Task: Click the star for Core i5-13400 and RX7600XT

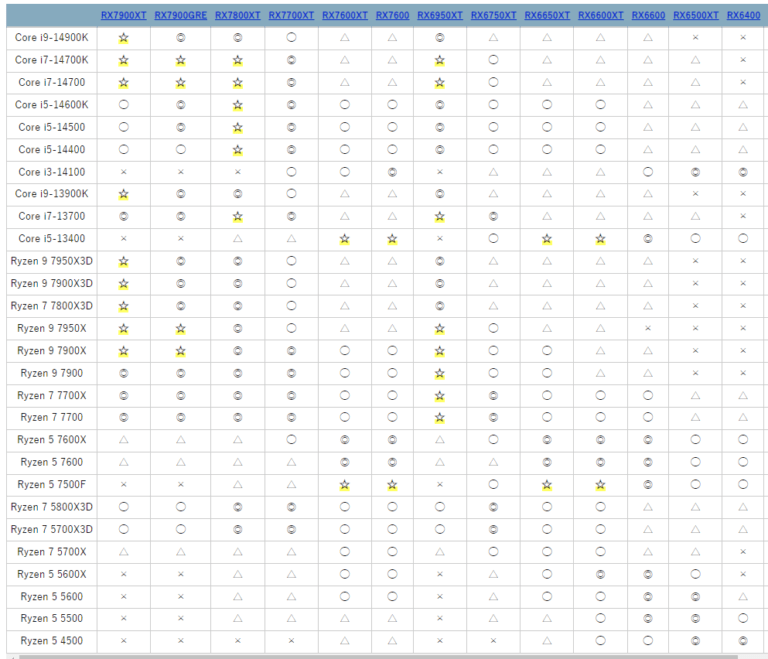Action: (345, 239)
